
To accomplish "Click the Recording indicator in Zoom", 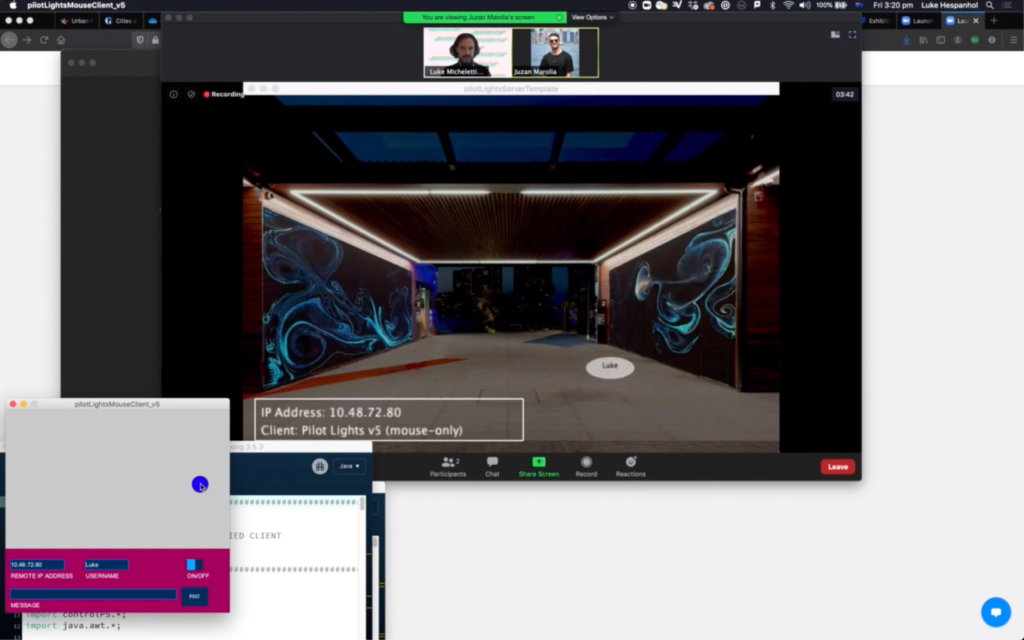I will (223, 95).
